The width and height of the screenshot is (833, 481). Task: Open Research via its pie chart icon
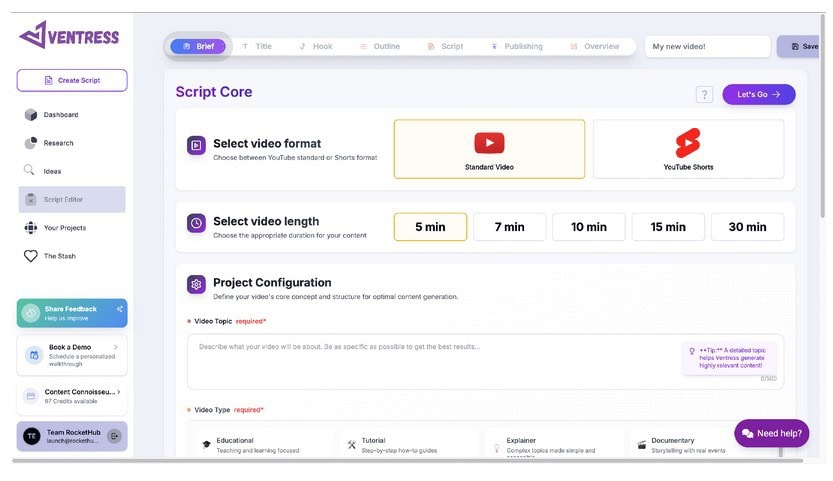pyautogui.click(x=30, y=143)
